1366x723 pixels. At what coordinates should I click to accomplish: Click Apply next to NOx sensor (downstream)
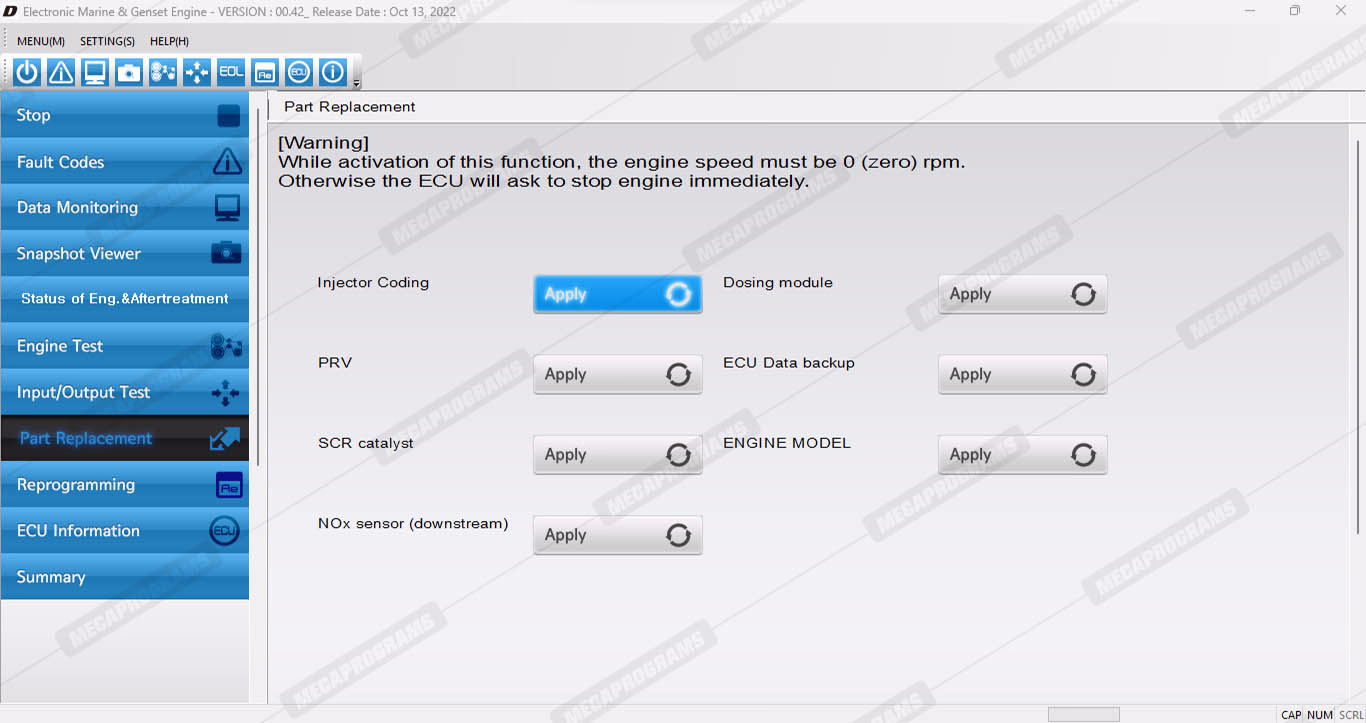[x=618, y=535]
